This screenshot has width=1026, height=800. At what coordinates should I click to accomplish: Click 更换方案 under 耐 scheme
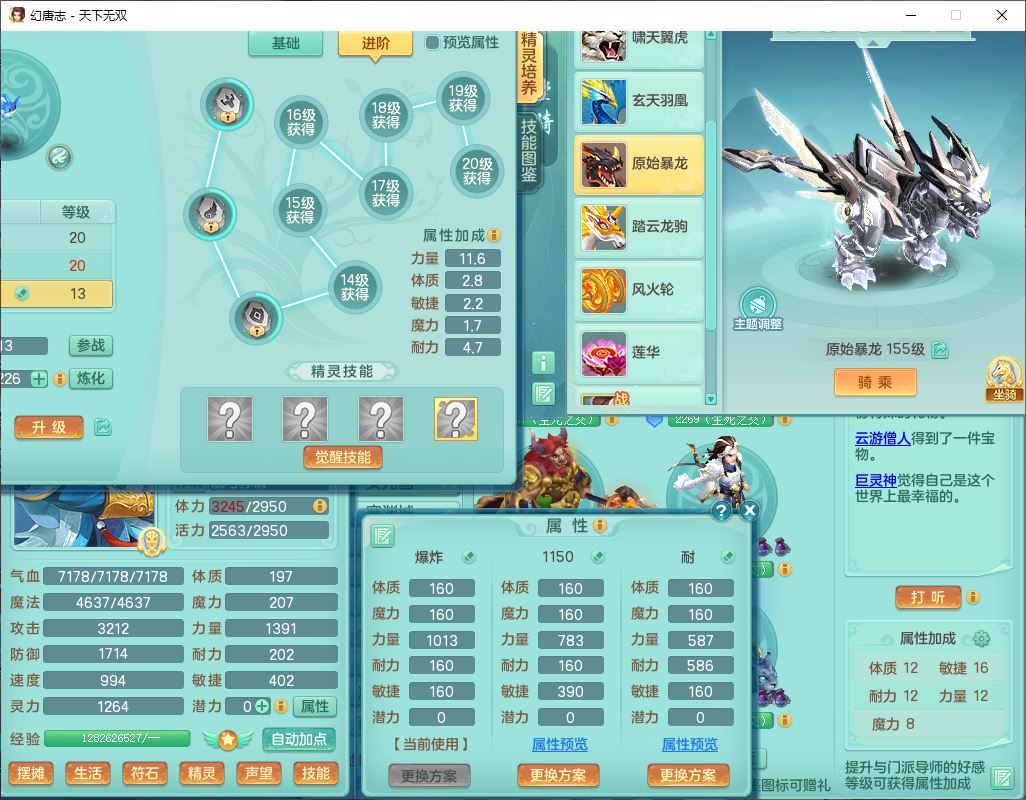pos(688,776)
